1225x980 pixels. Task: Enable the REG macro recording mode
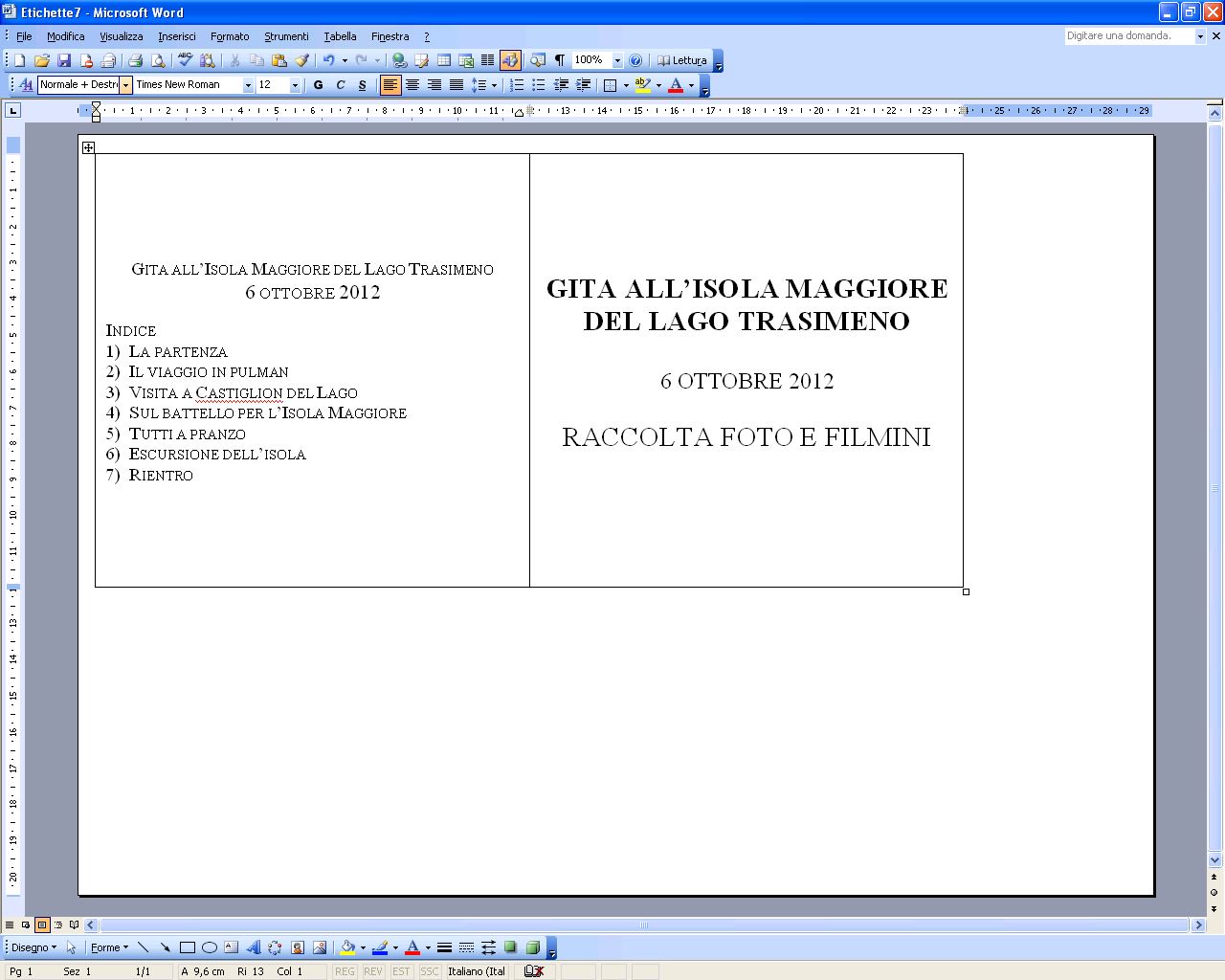click(345, 970)
